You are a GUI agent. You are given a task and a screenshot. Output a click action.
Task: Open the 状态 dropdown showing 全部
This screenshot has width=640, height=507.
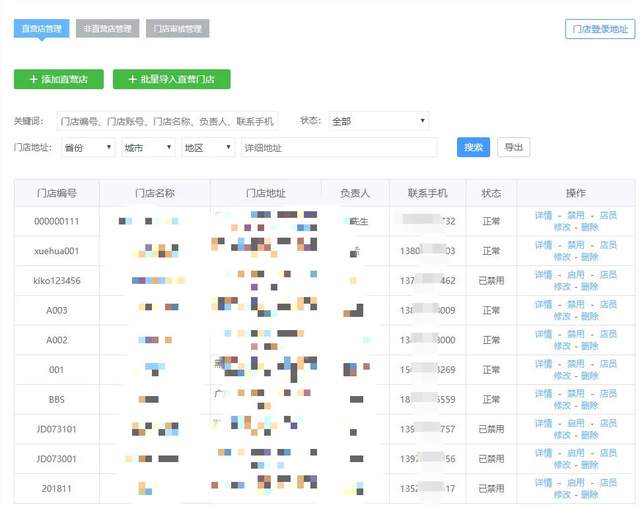click(378, 121)
